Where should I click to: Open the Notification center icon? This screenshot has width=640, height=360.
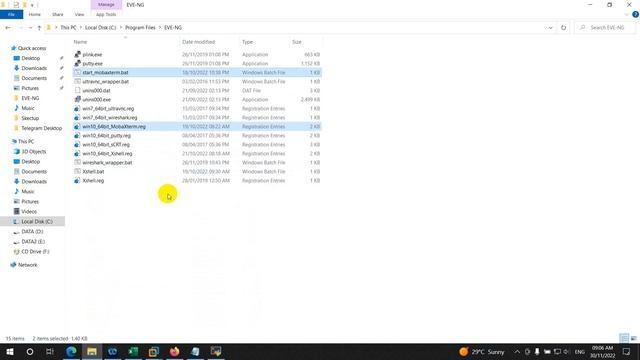click(x=627, y=352)
